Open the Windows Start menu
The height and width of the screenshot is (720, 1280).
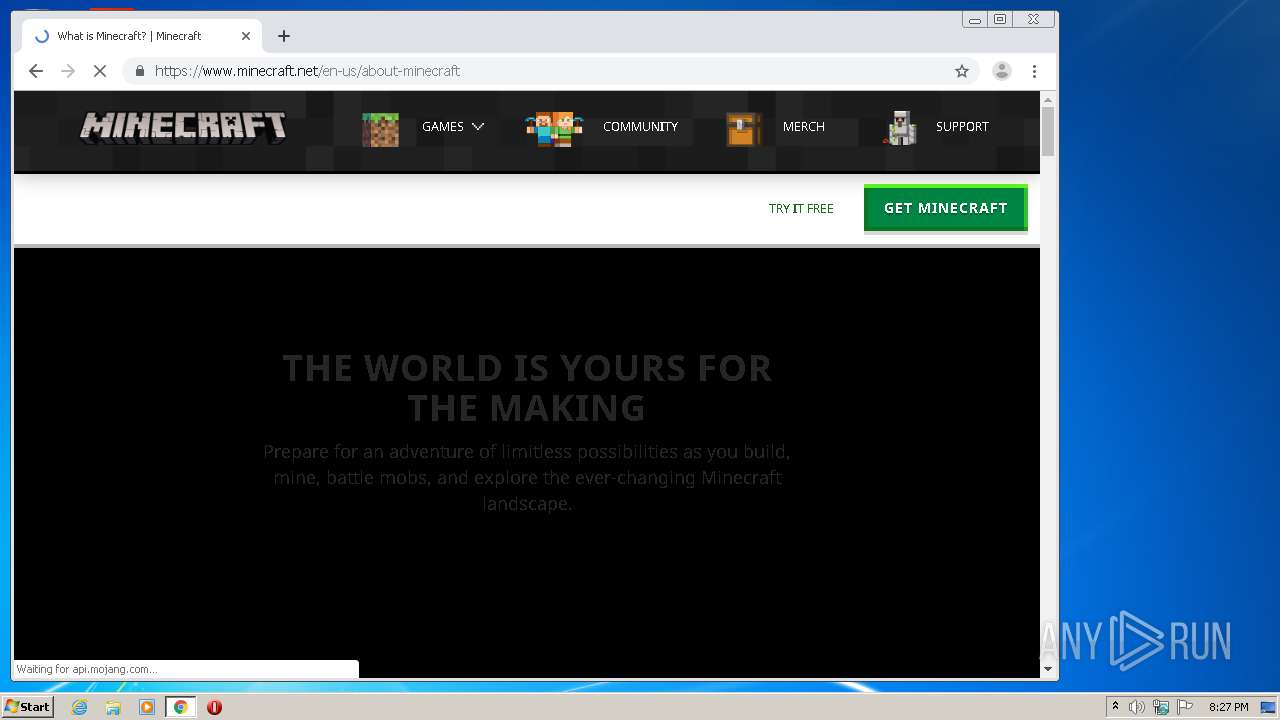pyautogui.click(x=28, y=707)
